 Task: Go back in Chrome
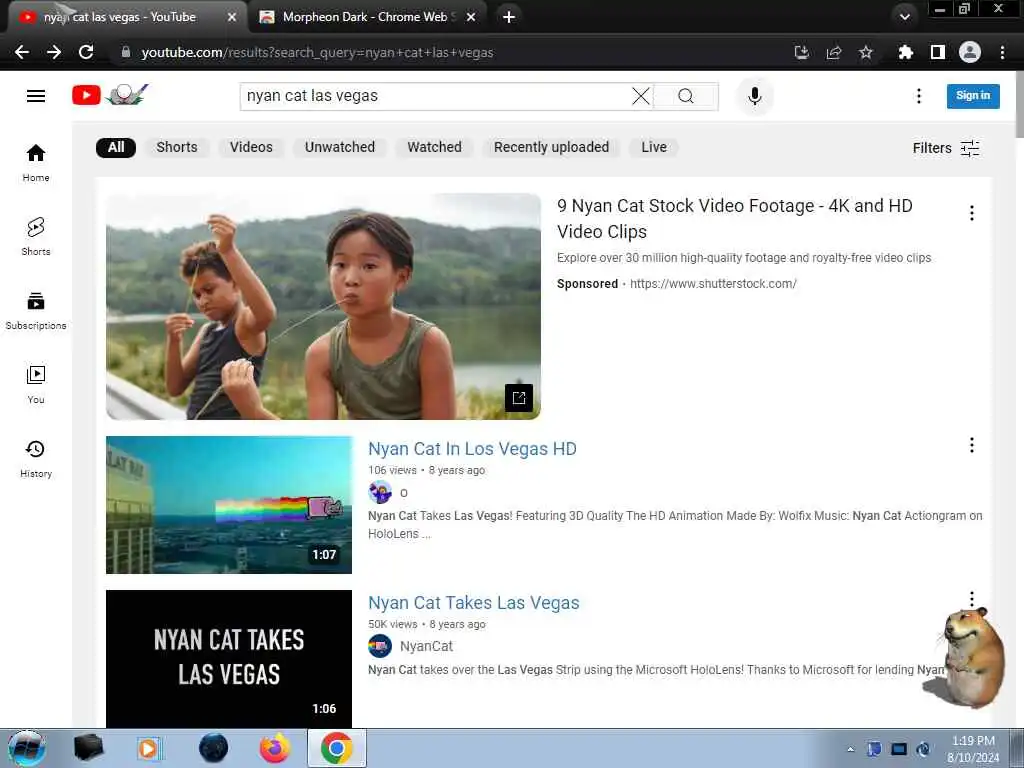22,52
